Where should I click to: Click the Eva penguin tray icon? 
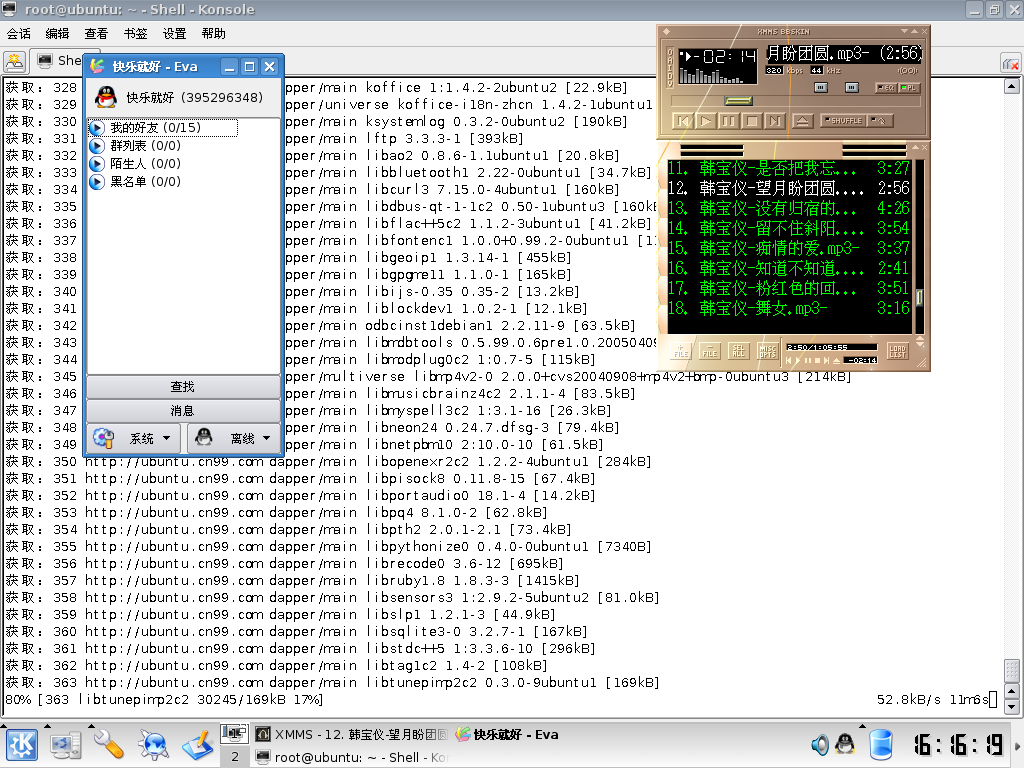(x=845, y=744)
